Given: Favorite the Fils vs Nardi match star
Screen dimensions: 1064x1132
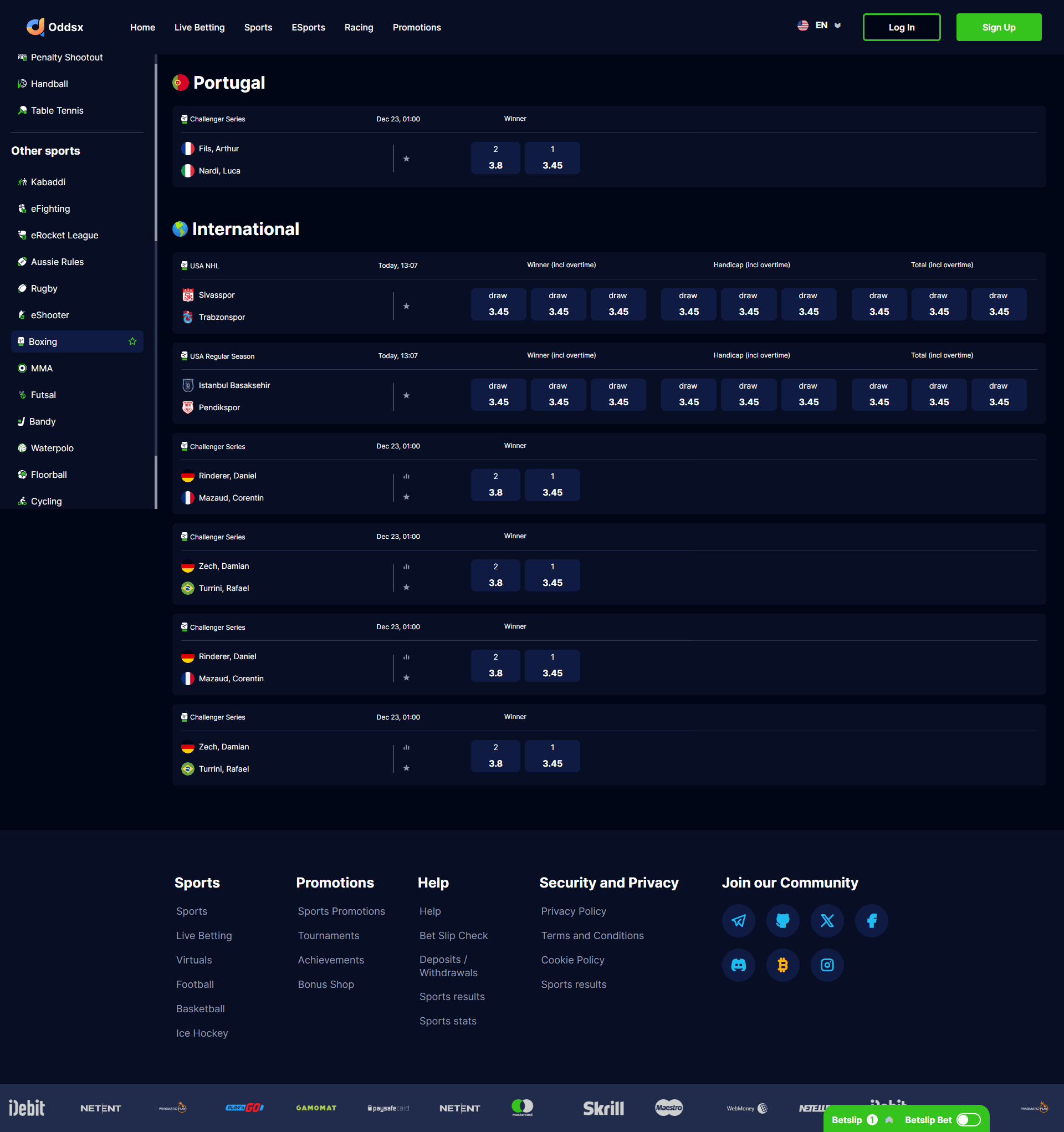Looking at the screenshot, I should point(406,159).
